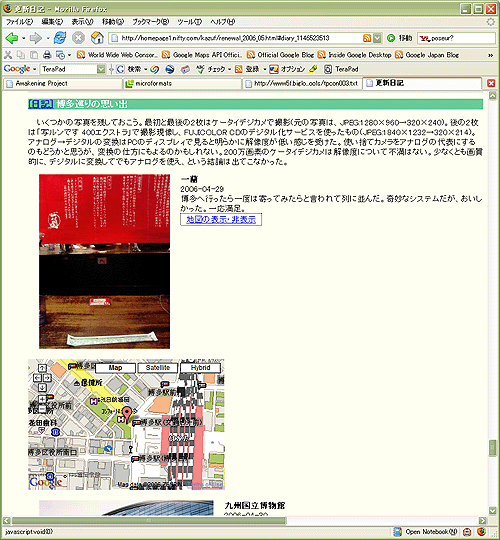The width and height of the screenshot is (500, 540).
Task: Show more bookmarks with the chevron
Action: (490, 55)
